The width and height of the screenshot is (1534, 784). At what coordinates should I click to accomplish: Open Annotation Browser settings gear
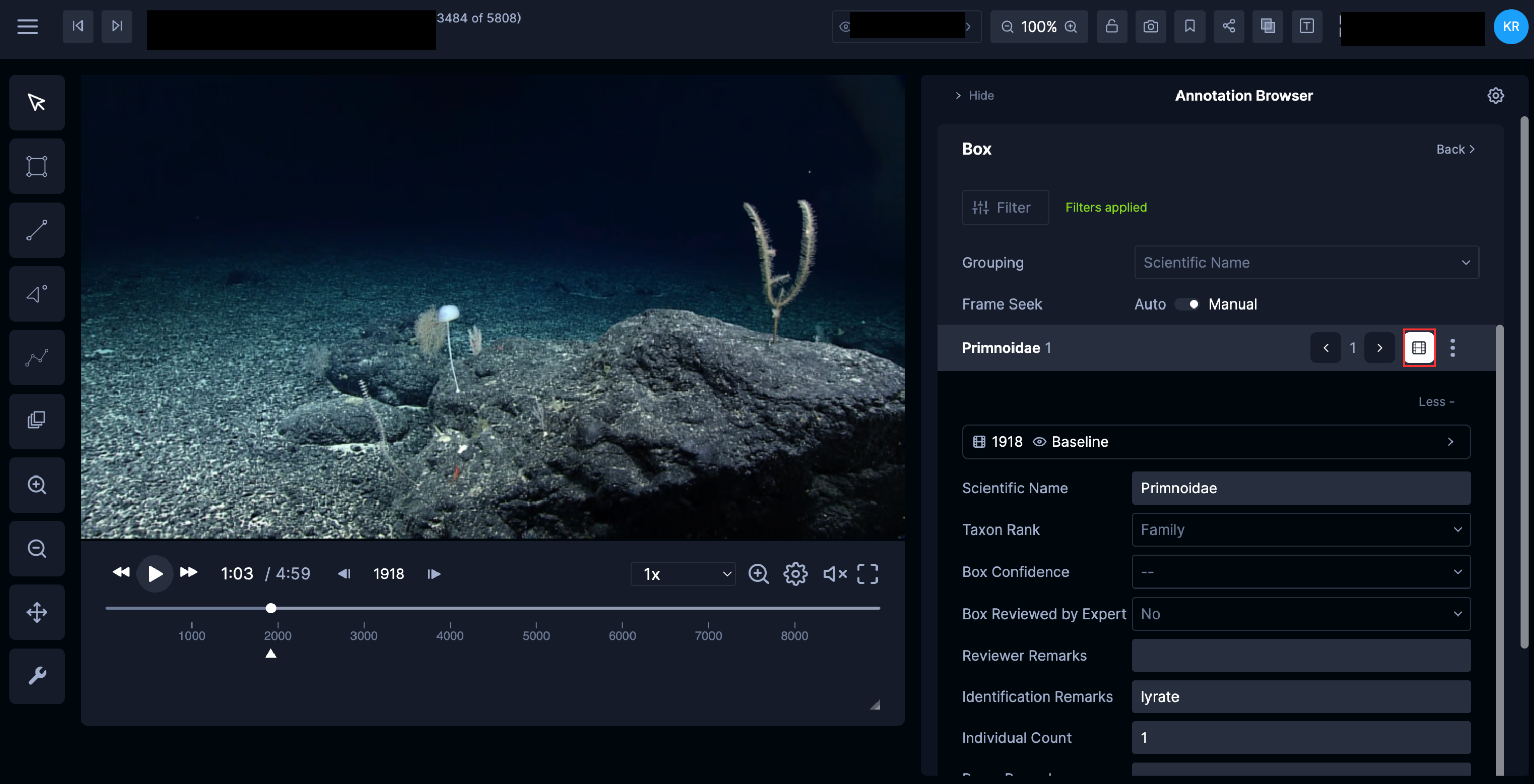click(1495, 95)
